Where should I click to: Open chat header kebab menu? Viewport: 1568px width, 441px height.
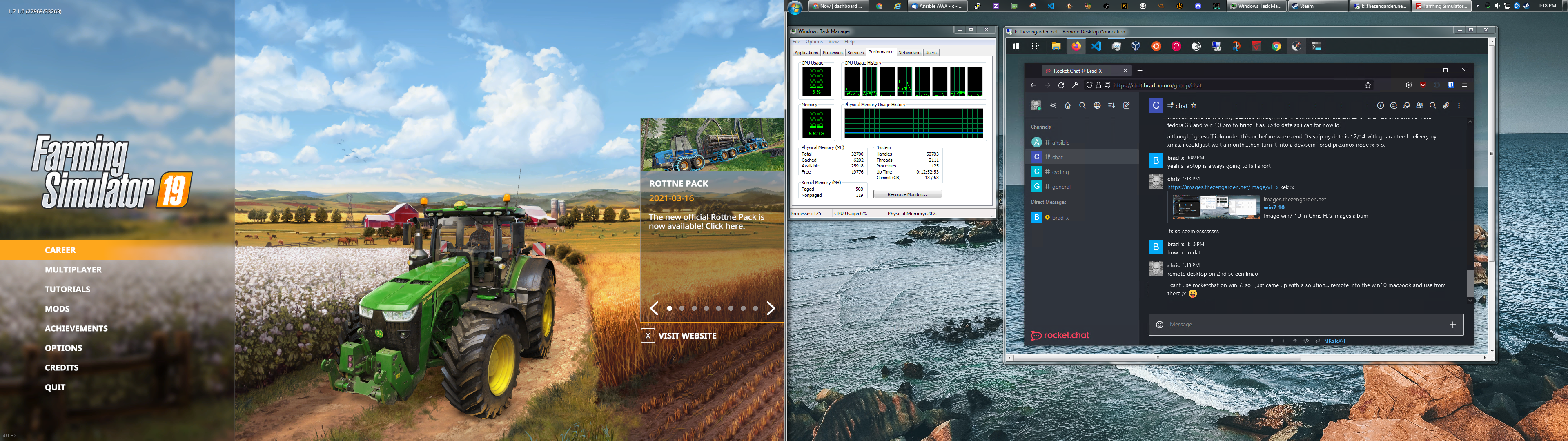coord(1459,105)
